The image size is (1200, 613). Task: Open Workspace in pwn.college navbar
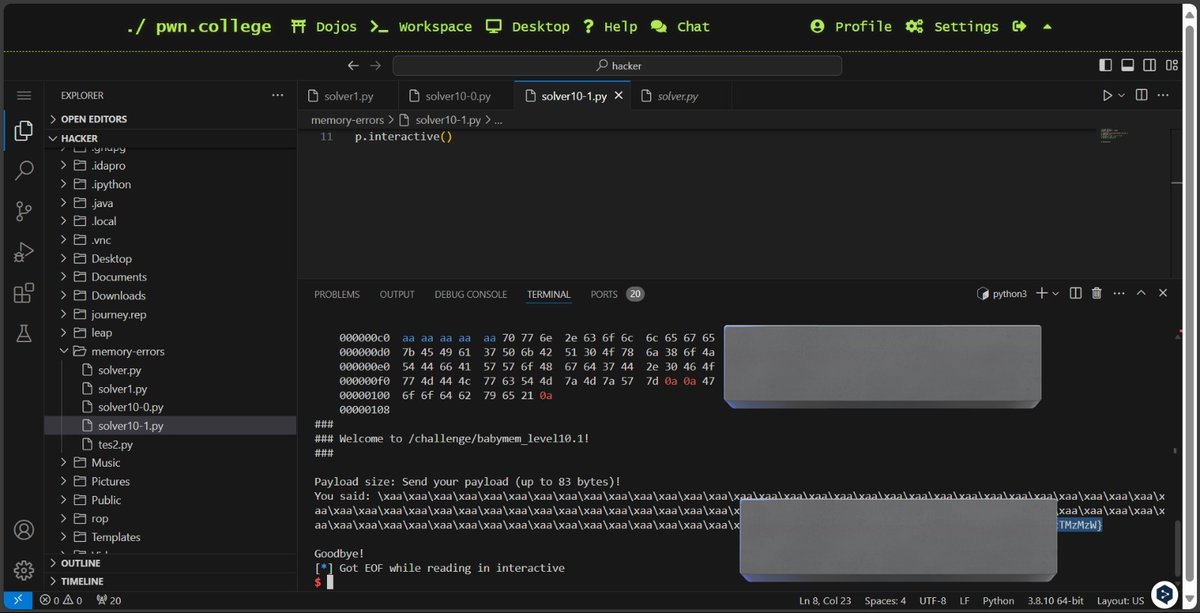click(423, 26)
